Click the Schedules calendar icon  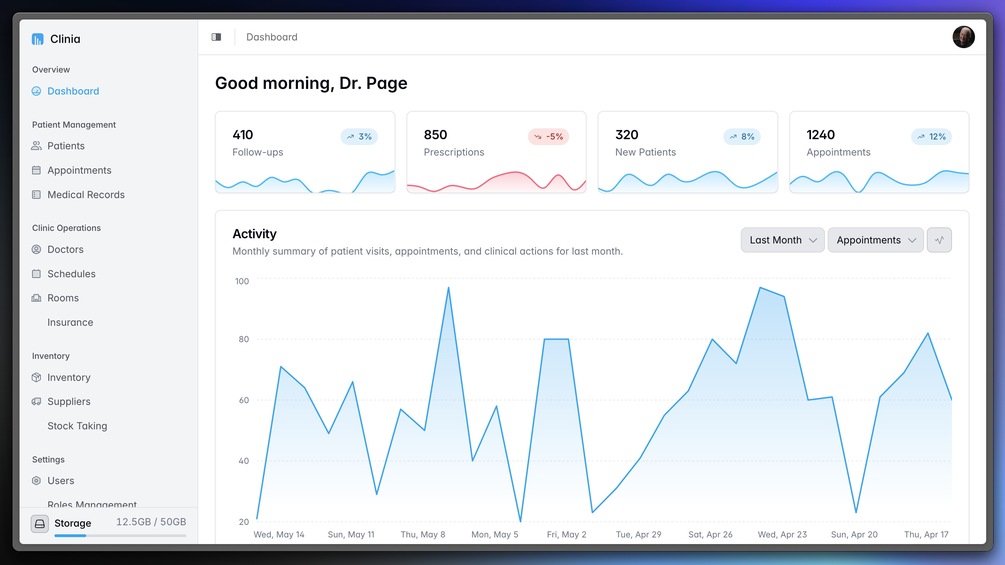coord(37,274)
